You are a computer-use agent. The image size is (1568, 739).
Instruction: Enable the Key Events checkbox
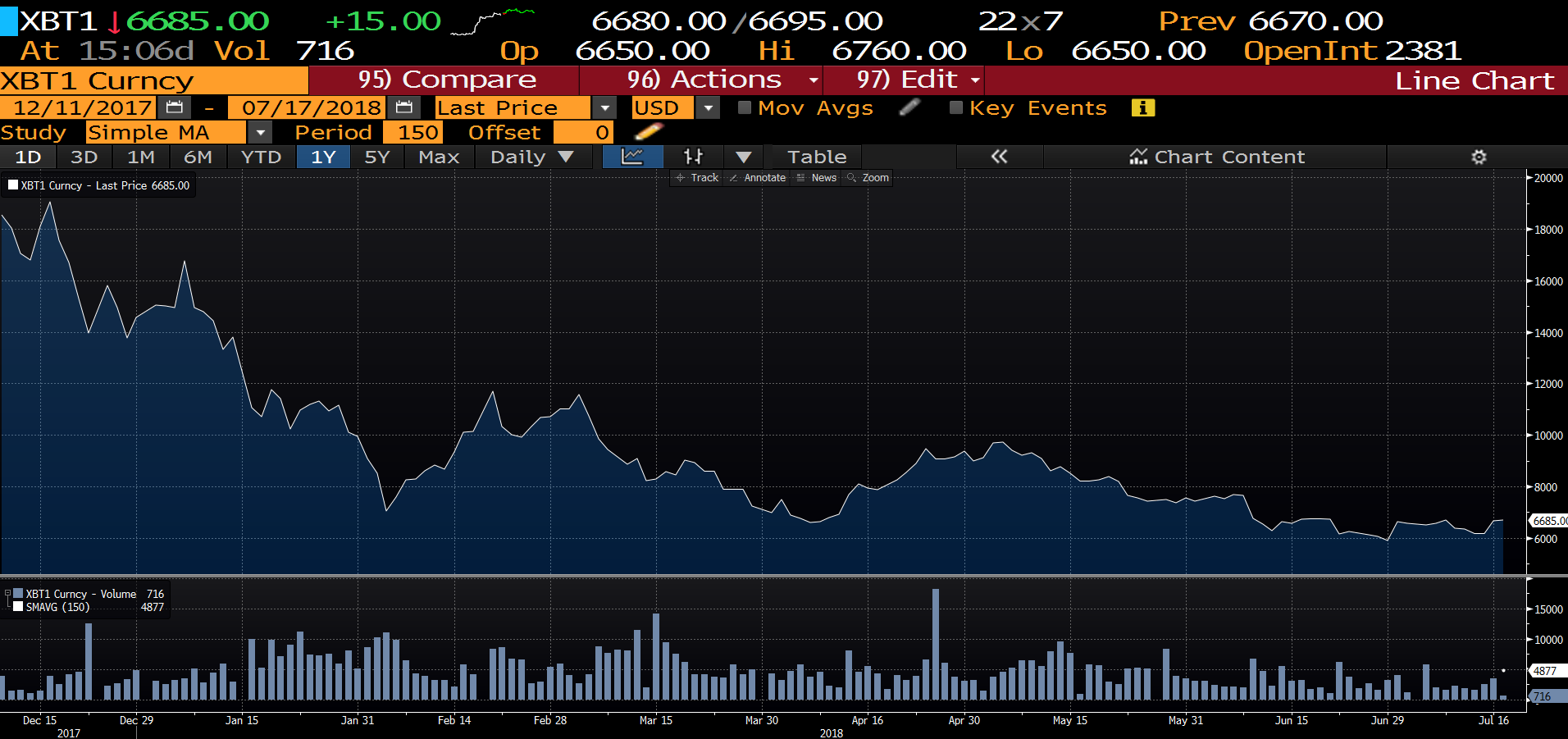955,107
